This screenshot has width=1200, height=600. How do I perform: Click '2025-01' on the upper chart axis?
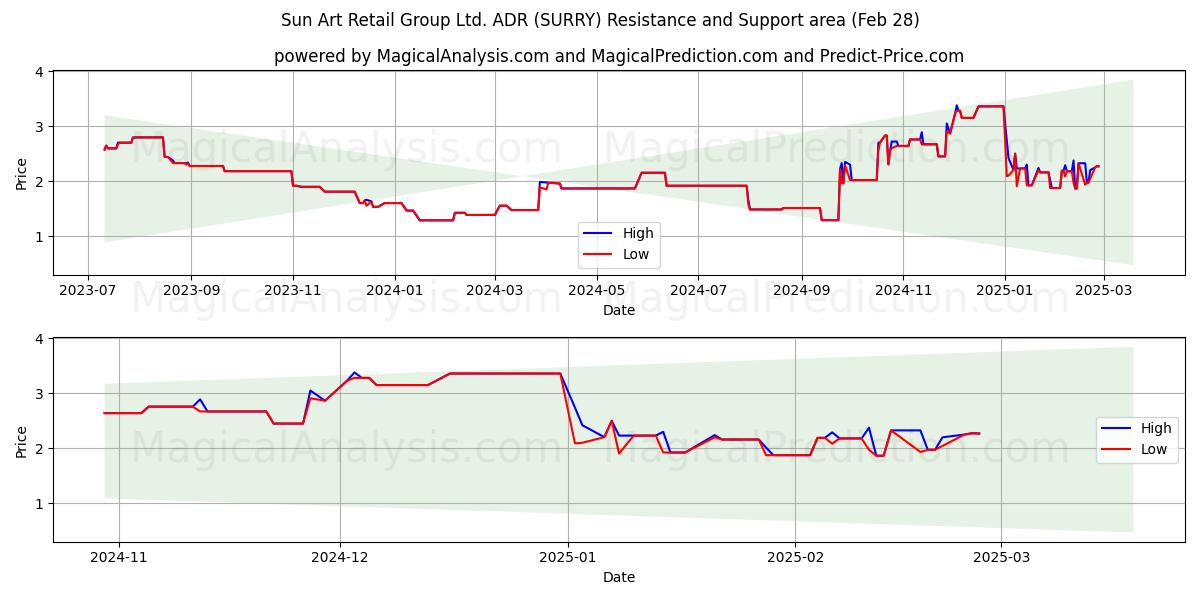tap(1005, 291)
